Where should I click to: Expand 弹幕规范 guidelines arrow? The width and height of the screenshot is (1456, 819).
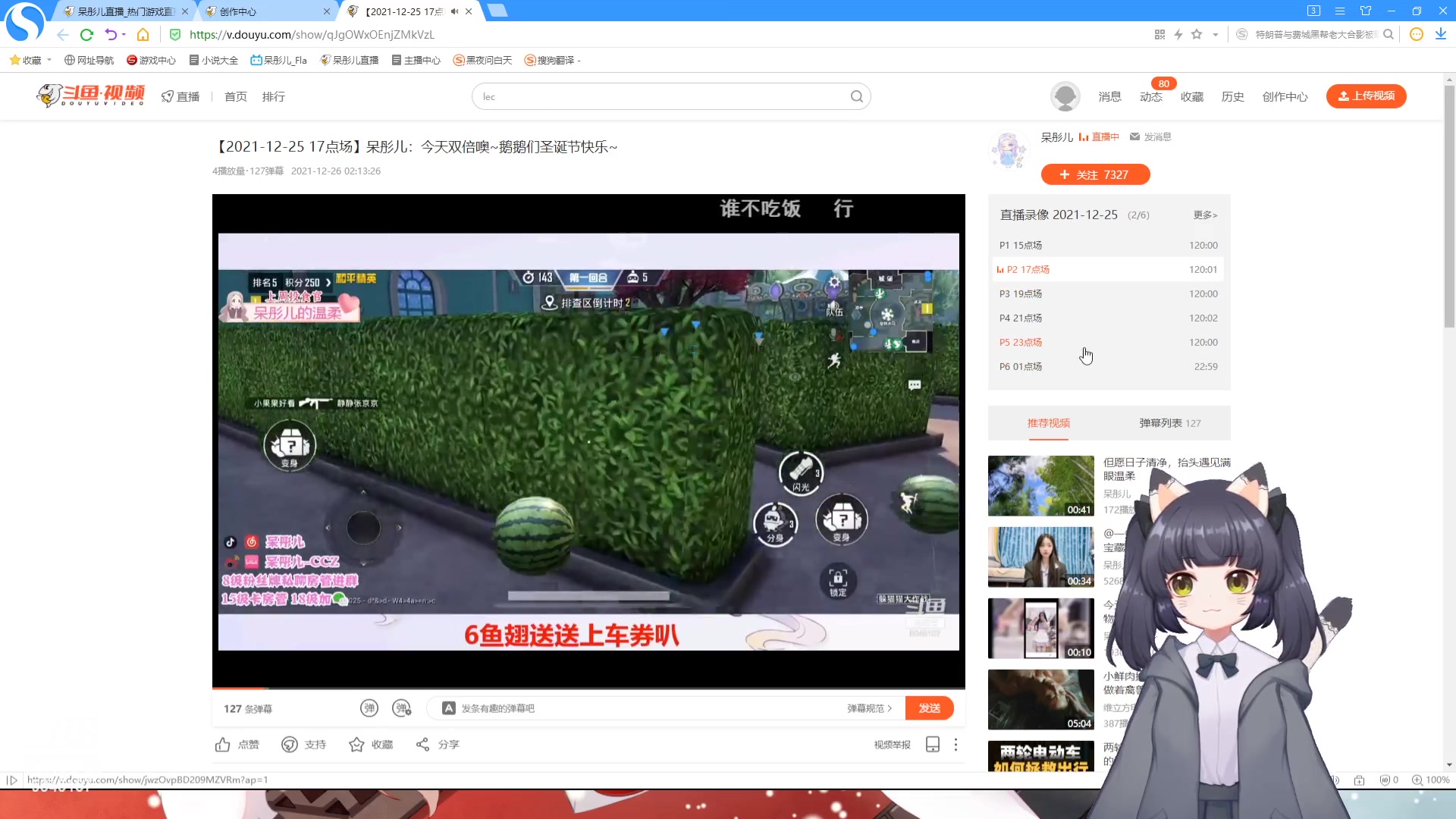pyautogui.click(x=869, y=708)
